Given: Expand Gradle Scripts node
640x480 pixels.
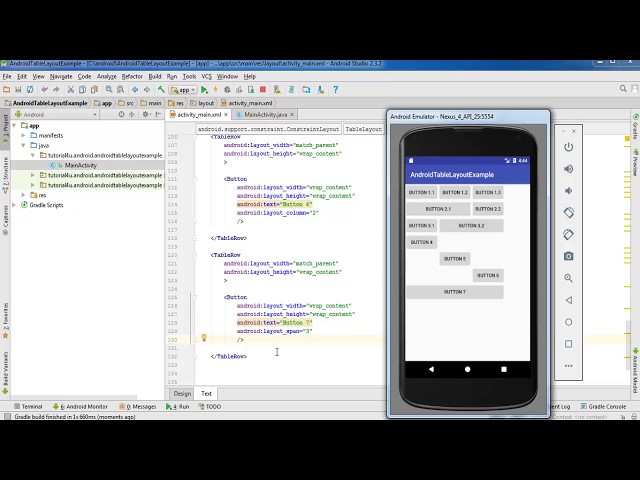Looking at the screenshot, I should tap(15, 205).
